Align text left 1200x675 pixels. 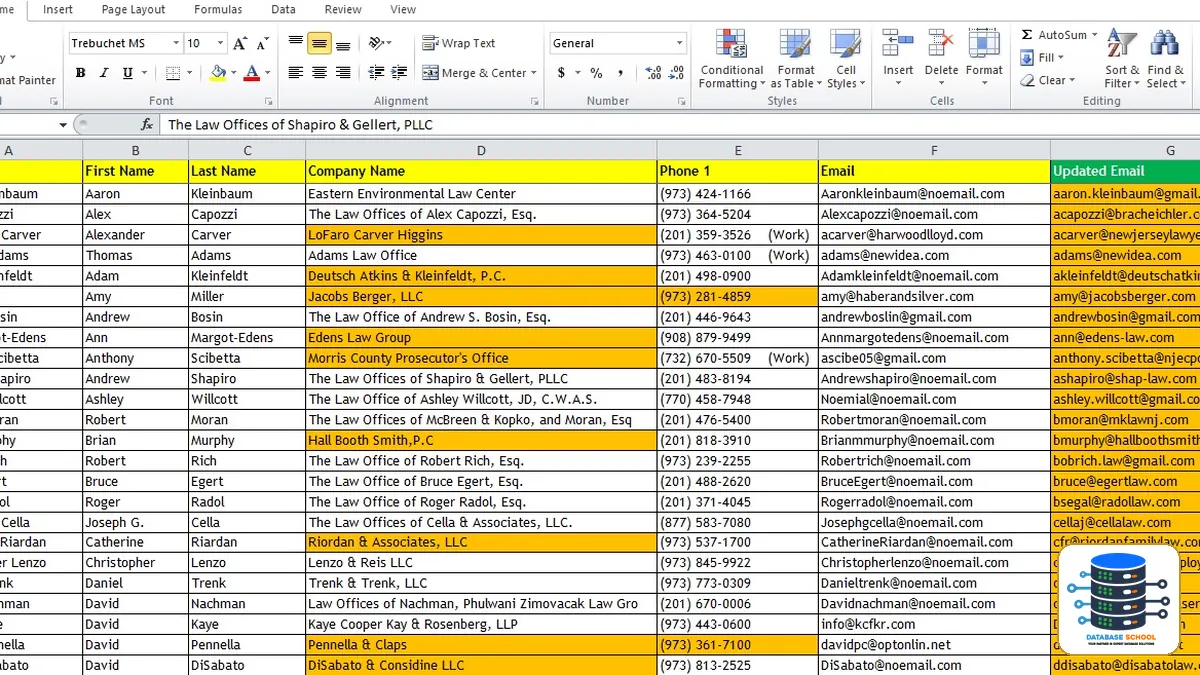(x=296, y=73)
